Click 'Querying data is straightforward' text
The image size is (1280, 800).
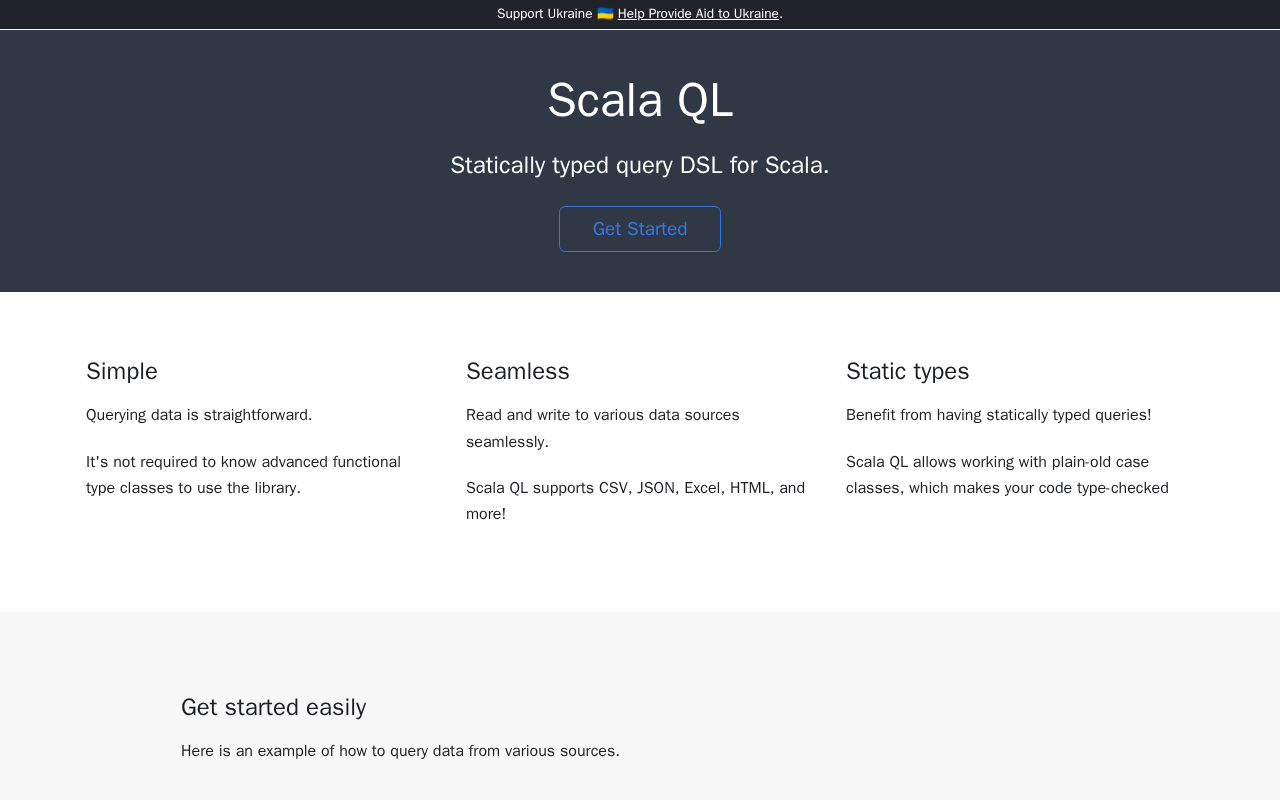(199, 415)
